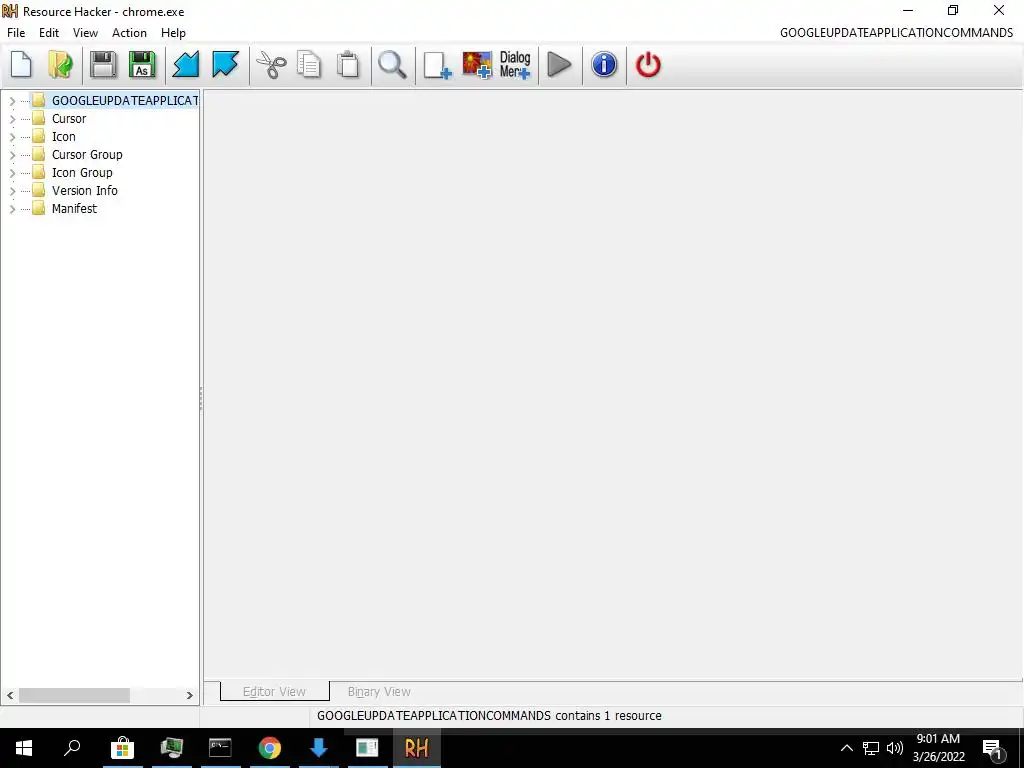Click Resource Hacker taskbar button

[417, 748]
